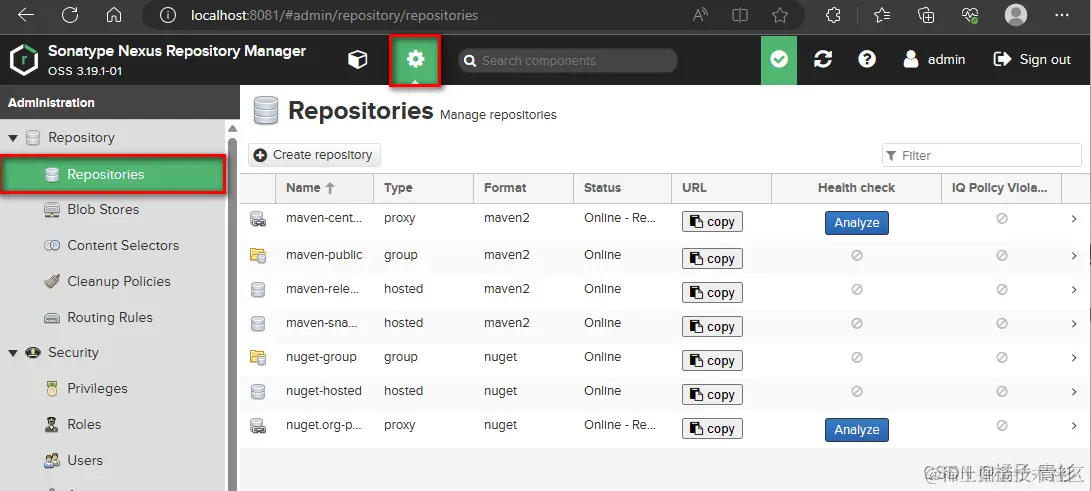
Task: Open Users in sidebar
Action: tap(85, 460)
